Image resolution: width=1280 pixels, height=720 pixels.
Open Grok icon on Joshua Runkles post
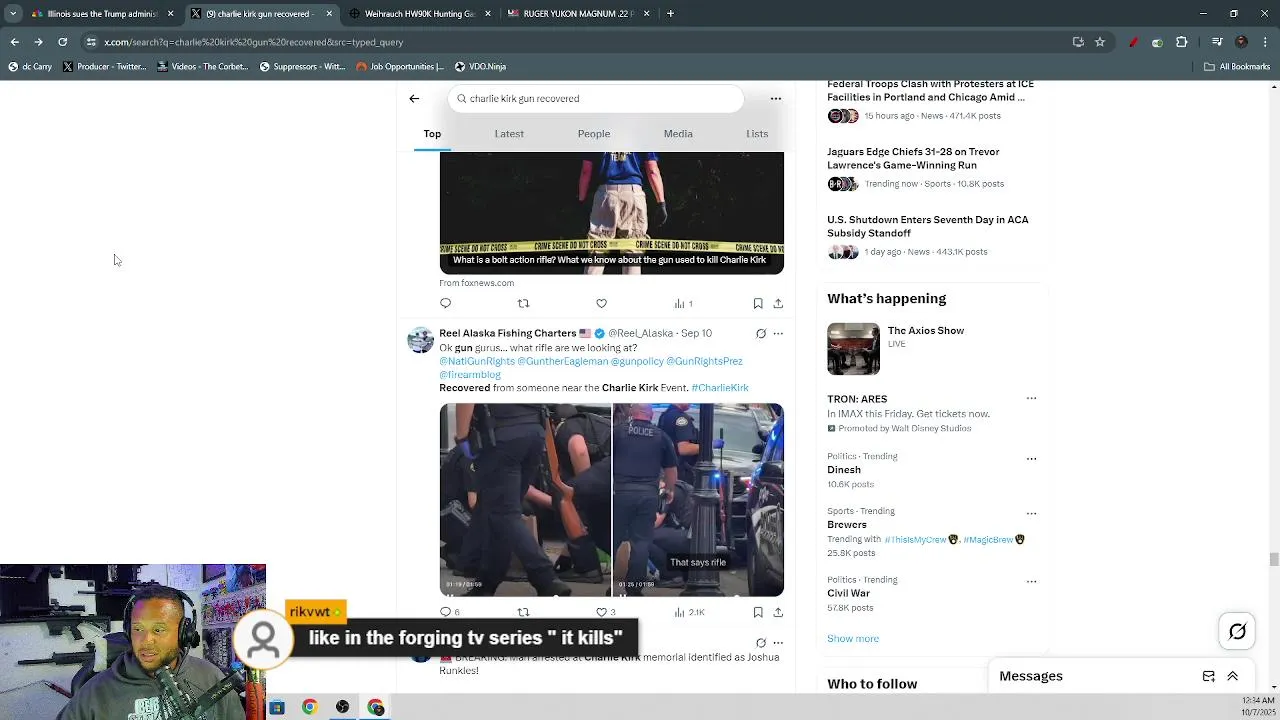(761, 643)
